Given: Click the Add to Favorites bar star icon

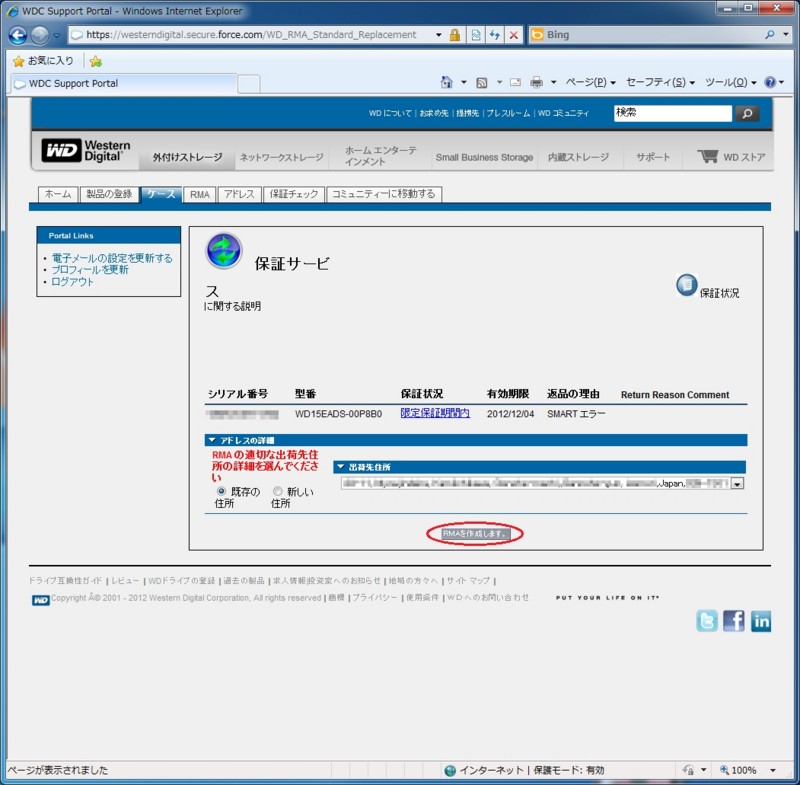Looking at the screenshot, I should pyautogui.click(x=95, y=62).
